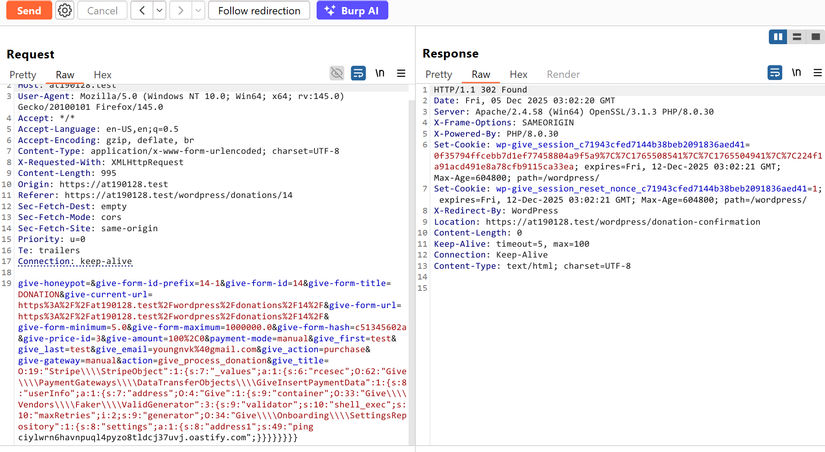This screenshot has height=452, width=825.
Task: Click the X-Redirect-By: WordPress header
Action: tap(496, 211)
